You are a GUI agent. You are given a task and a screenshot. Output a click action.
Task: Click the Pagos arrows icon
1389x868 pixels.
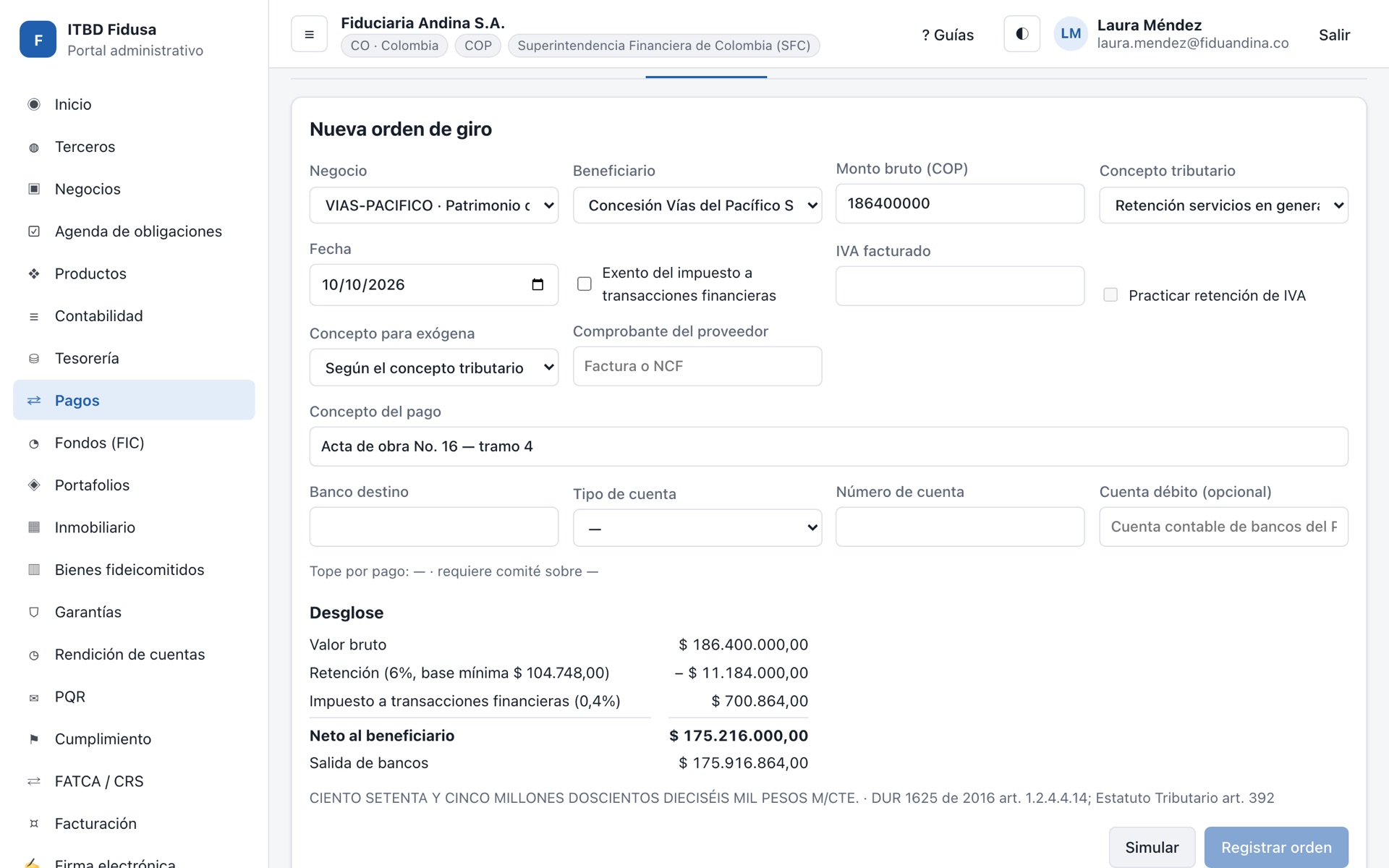click(x=34, y=401)
